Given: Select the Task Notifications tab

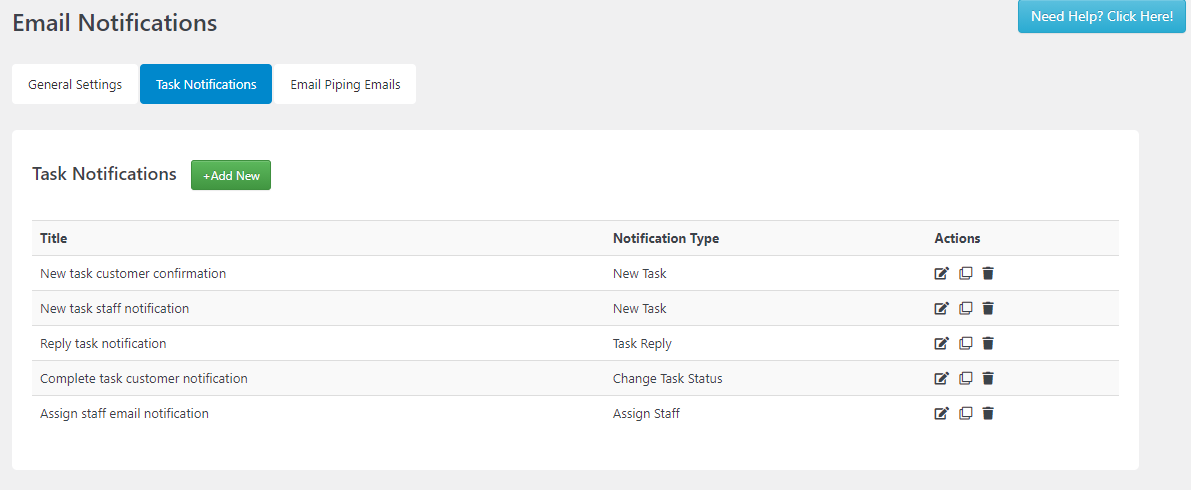Looking at the screenshot, I should 206,84.
